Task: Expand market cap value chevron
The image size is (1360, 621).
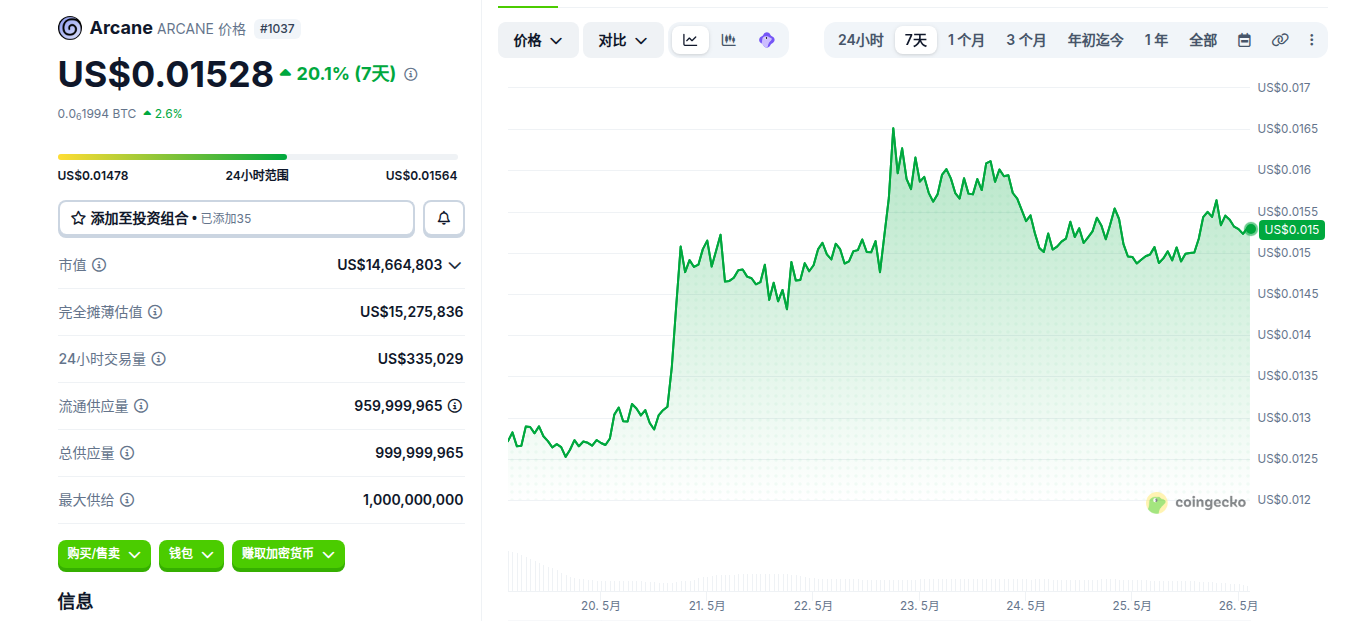Action: [455, 265]
